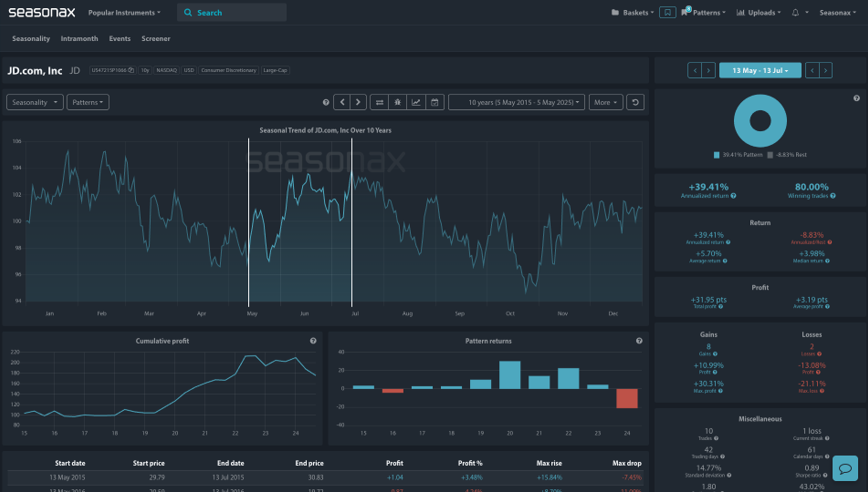Image resolution: width=868 pixels, height=493 pixels.
Task: Click info icon next to Average profit
Action: click(x=827, y=307)
